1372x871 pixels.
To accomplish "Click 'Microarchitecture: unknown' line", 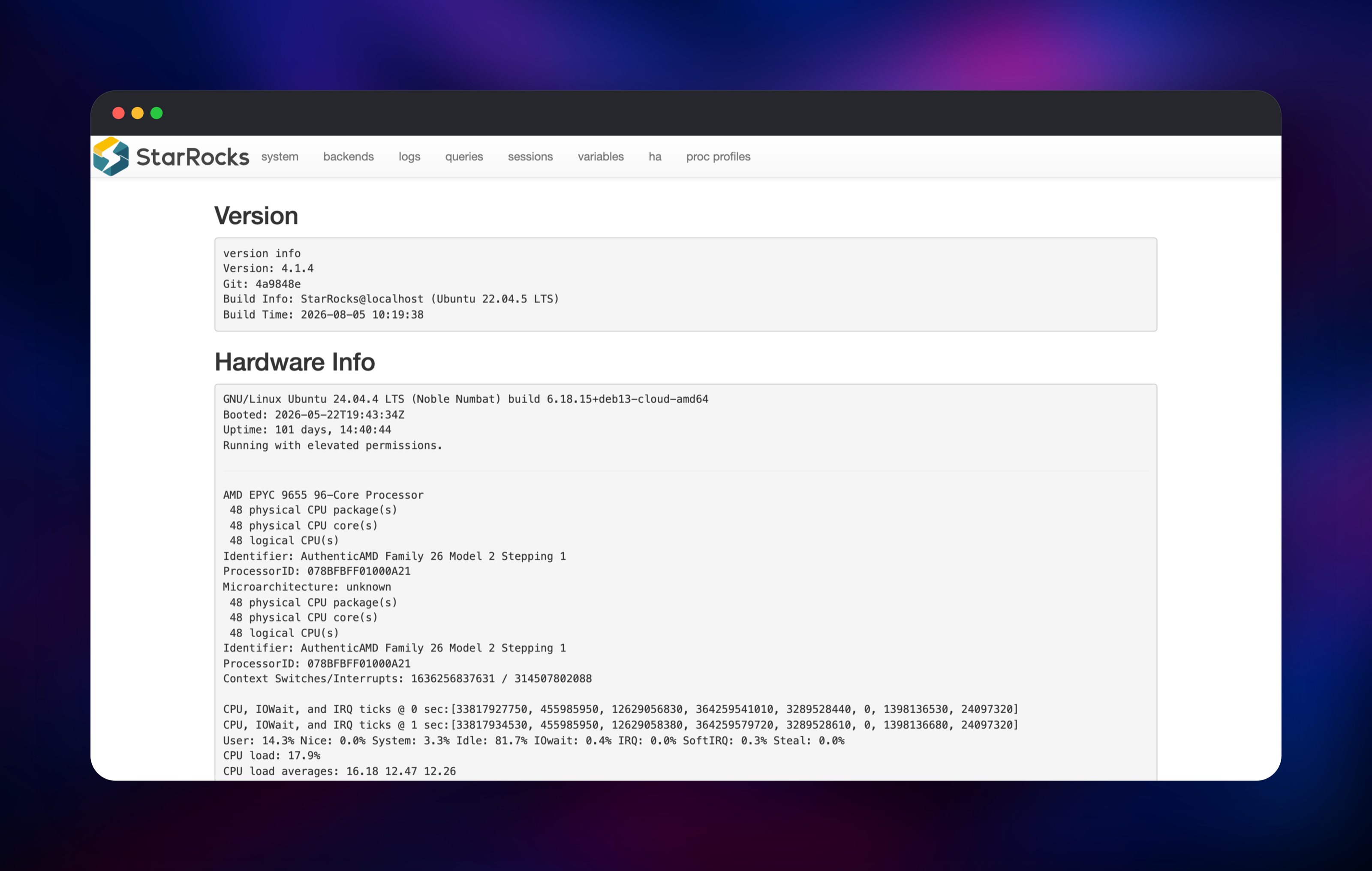I will (x=307, y=587).
